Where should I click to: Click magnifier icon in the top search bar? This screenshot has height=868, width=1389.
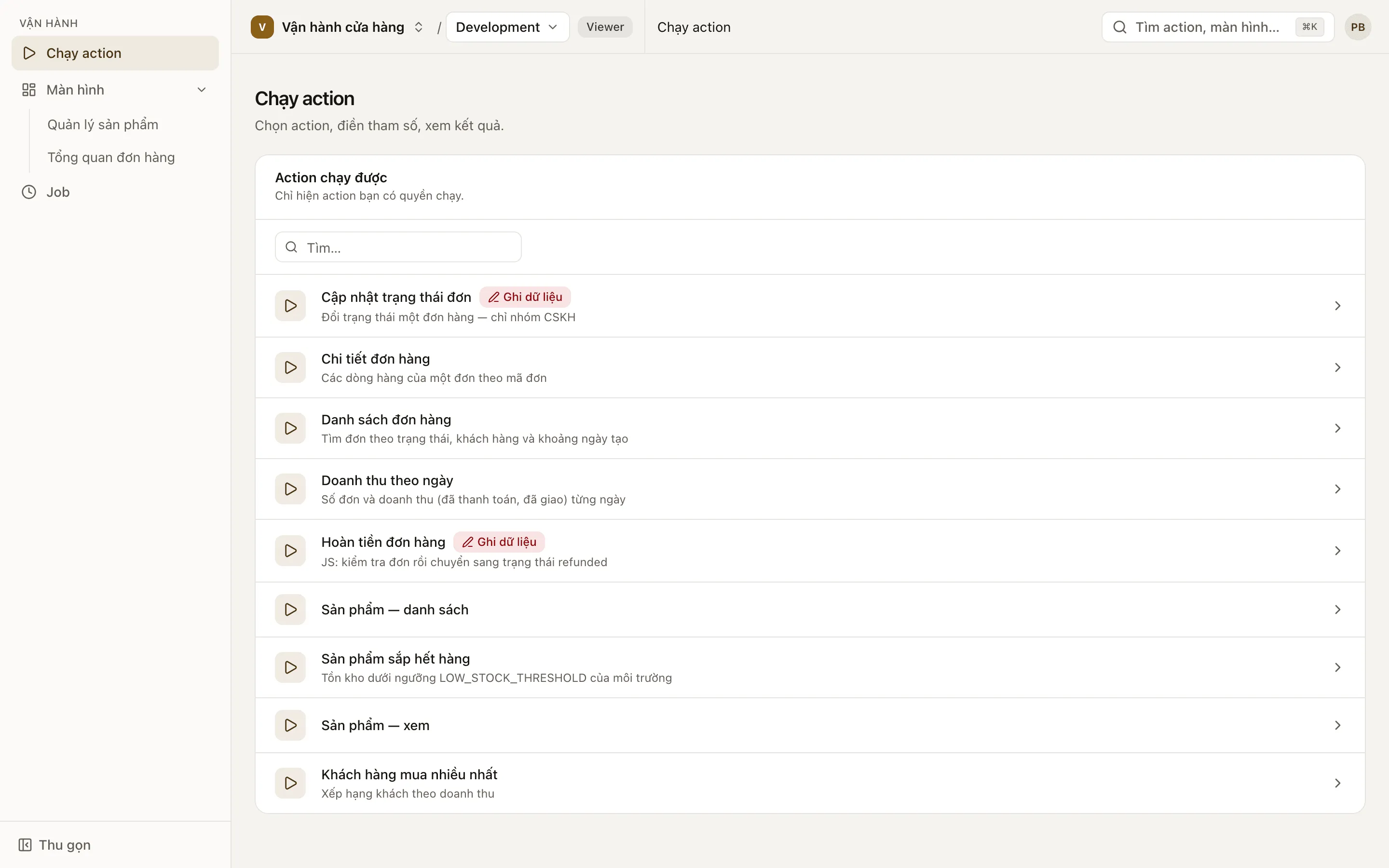coord(1119,27)
